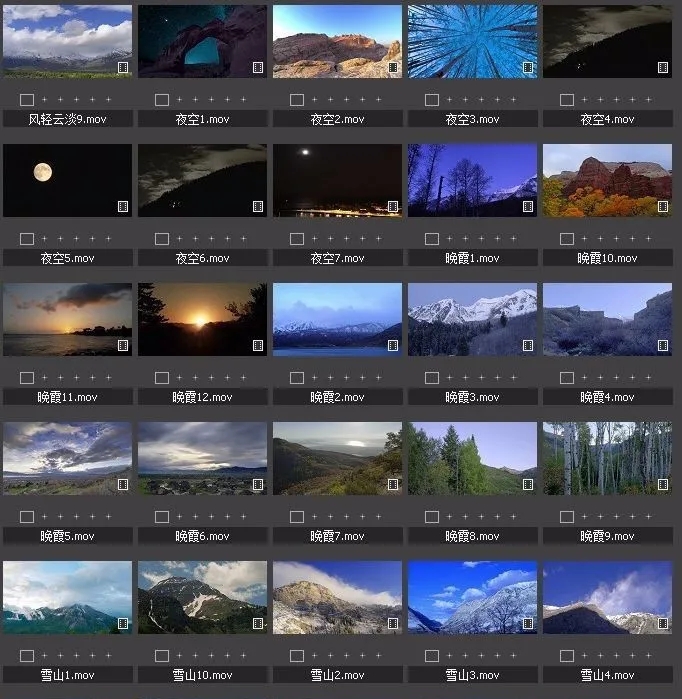The width and height of the screenshot is (682, 699).
Task: Click film strip icon on 晚霞4.mov thumbnail
Action: point(663,345)
